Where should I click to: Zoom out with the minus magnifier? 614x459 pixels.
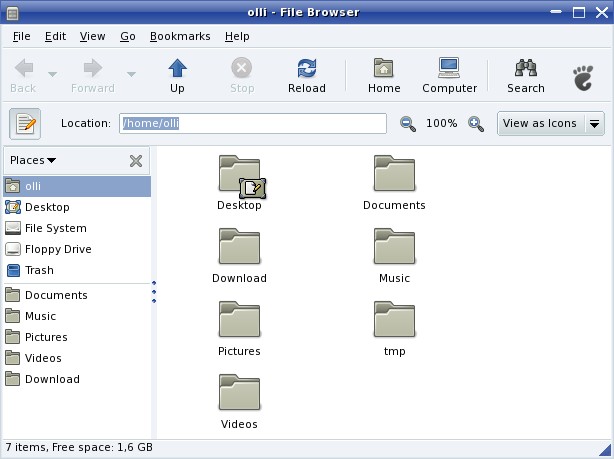pyautogui.click(x=408, y=124)
